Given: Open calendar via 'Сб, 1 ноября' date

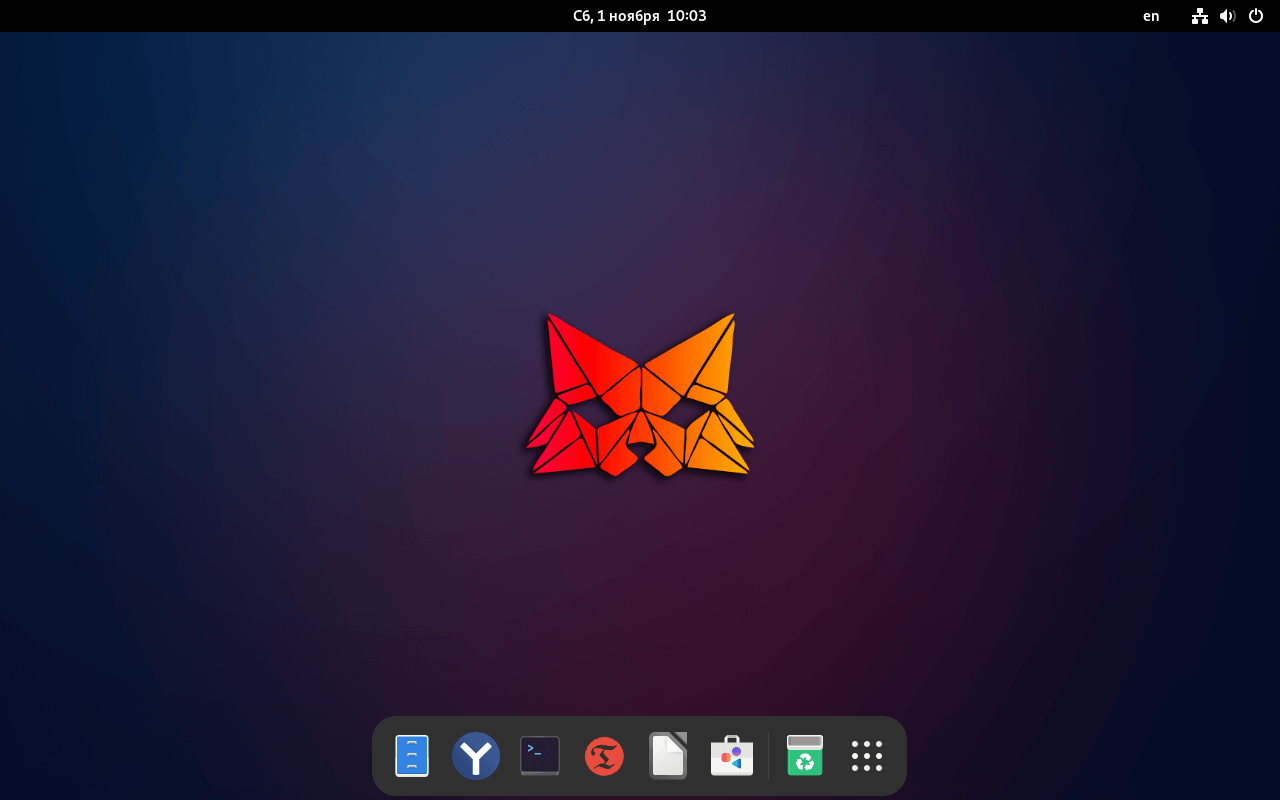Looking at the screenshot, I should click(616, 16).
